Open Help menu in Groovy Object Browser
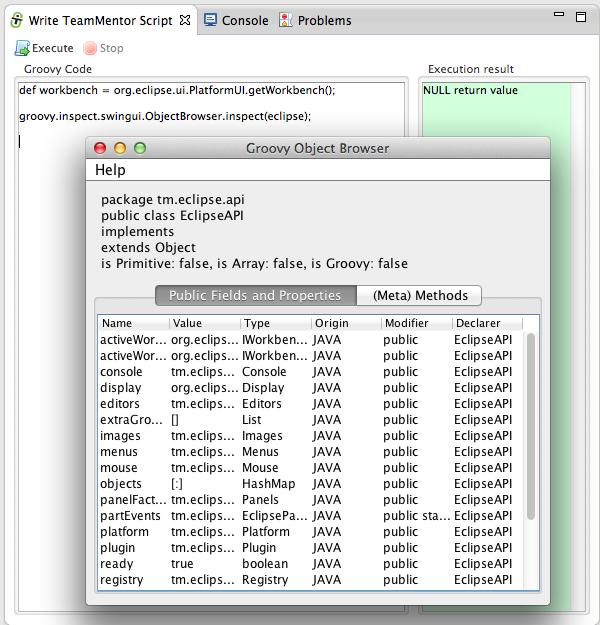This screenshot has width=600, height=625. click(x=110, y=170)
